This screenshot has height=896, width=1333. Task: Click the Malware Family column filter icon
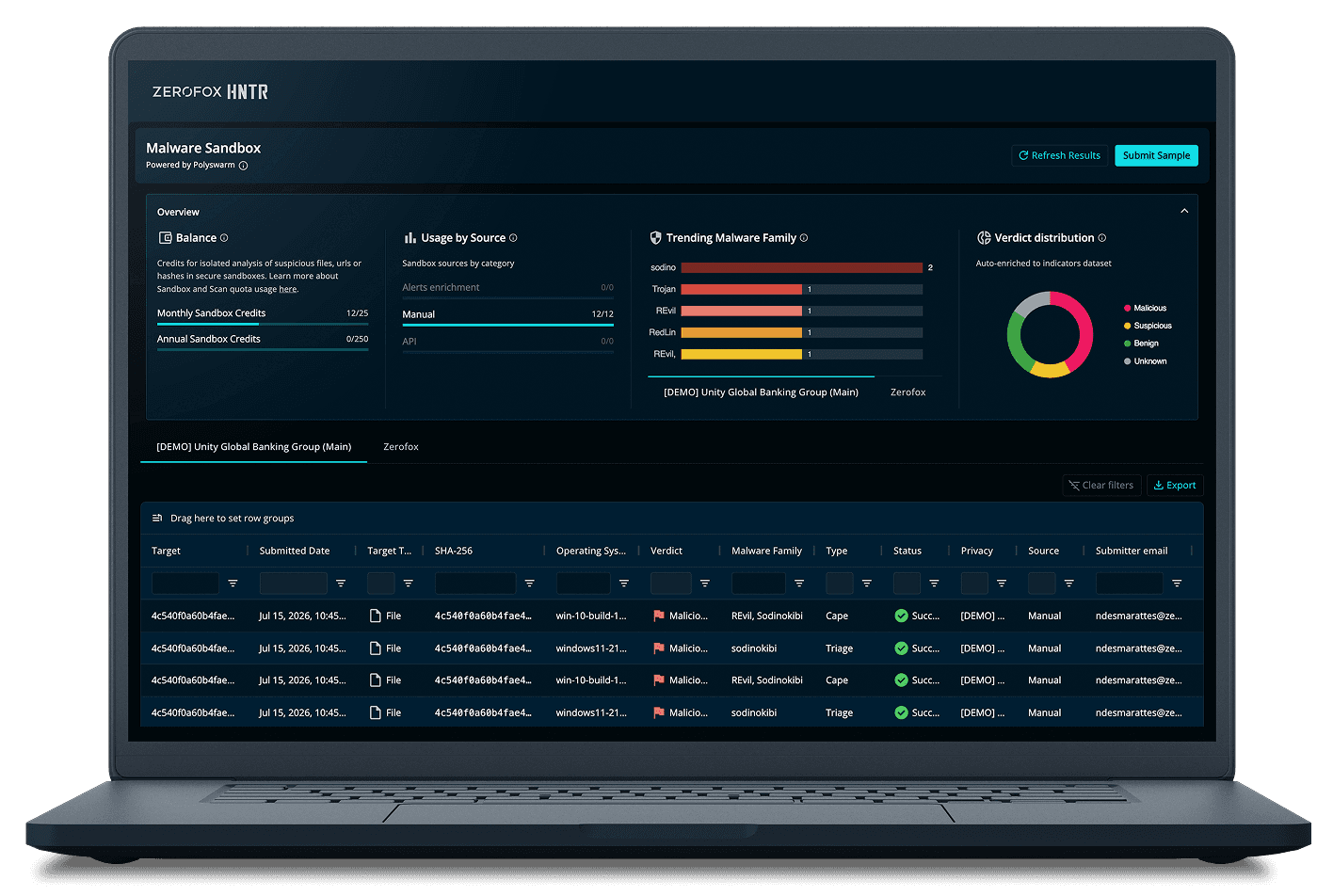pyautogui.click(x=799, y=584)
